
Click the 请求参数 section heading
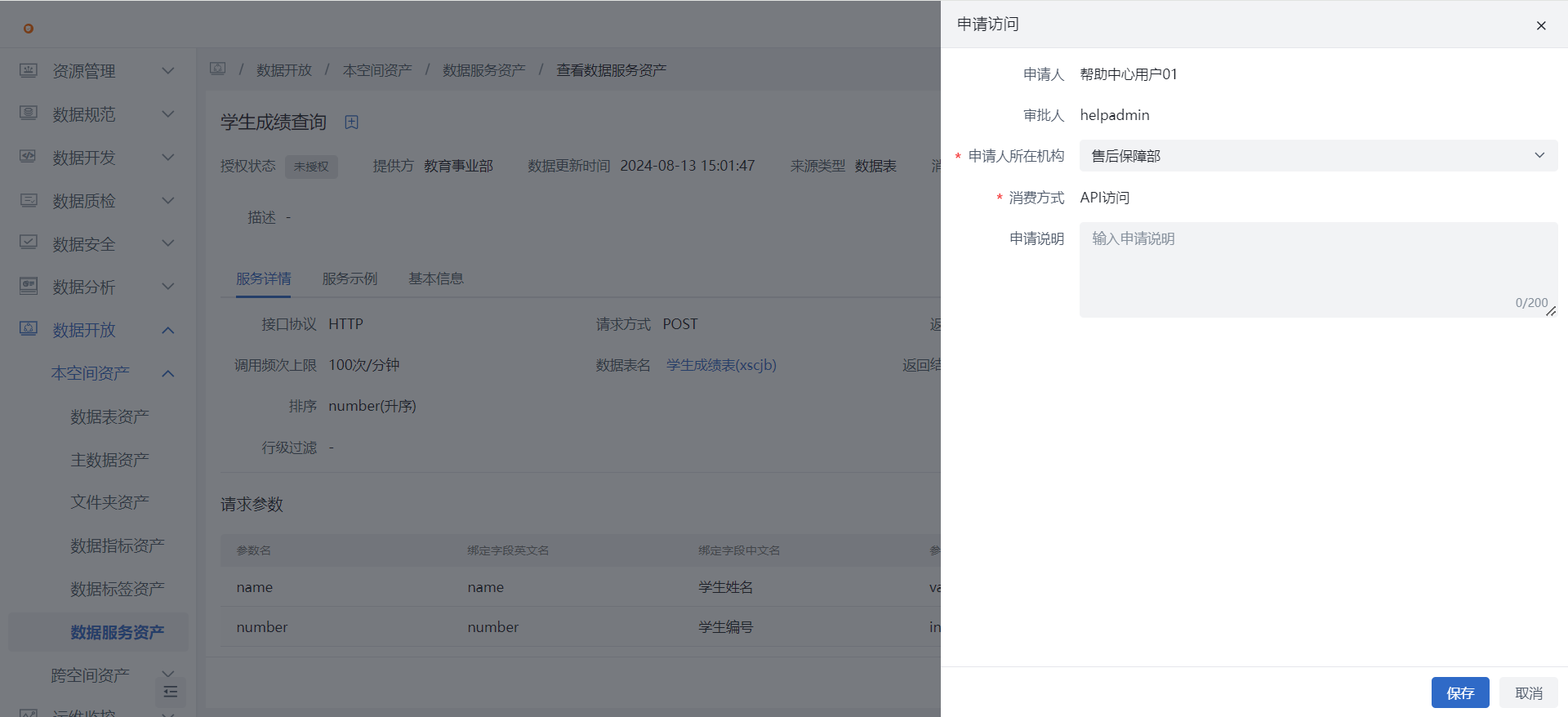pos(252,505)
